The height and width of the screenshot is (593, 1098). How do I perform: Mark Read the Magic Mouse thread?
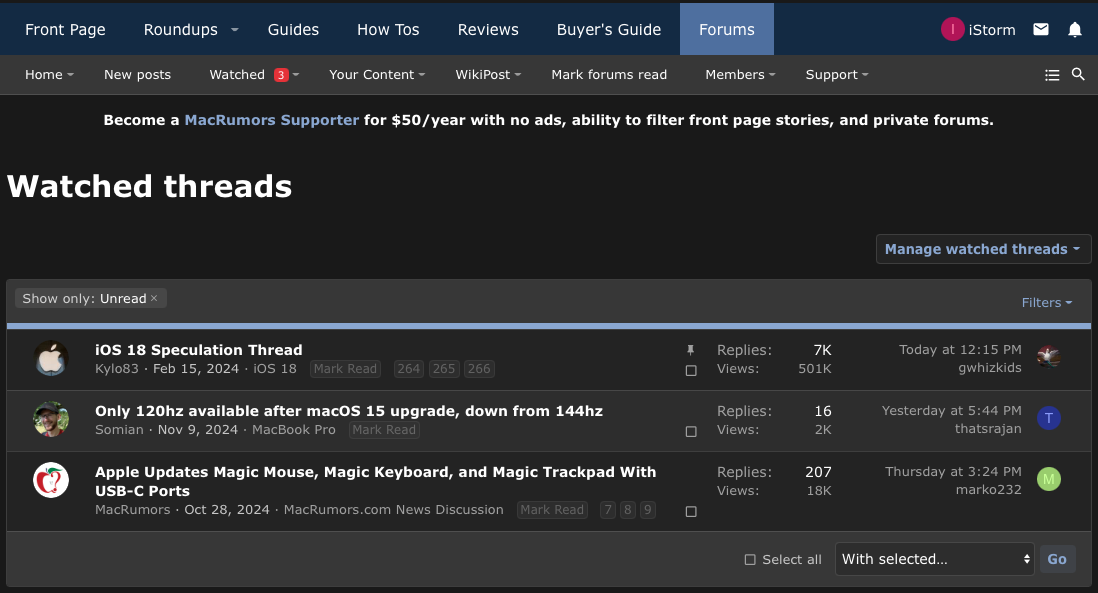(552, 510)
